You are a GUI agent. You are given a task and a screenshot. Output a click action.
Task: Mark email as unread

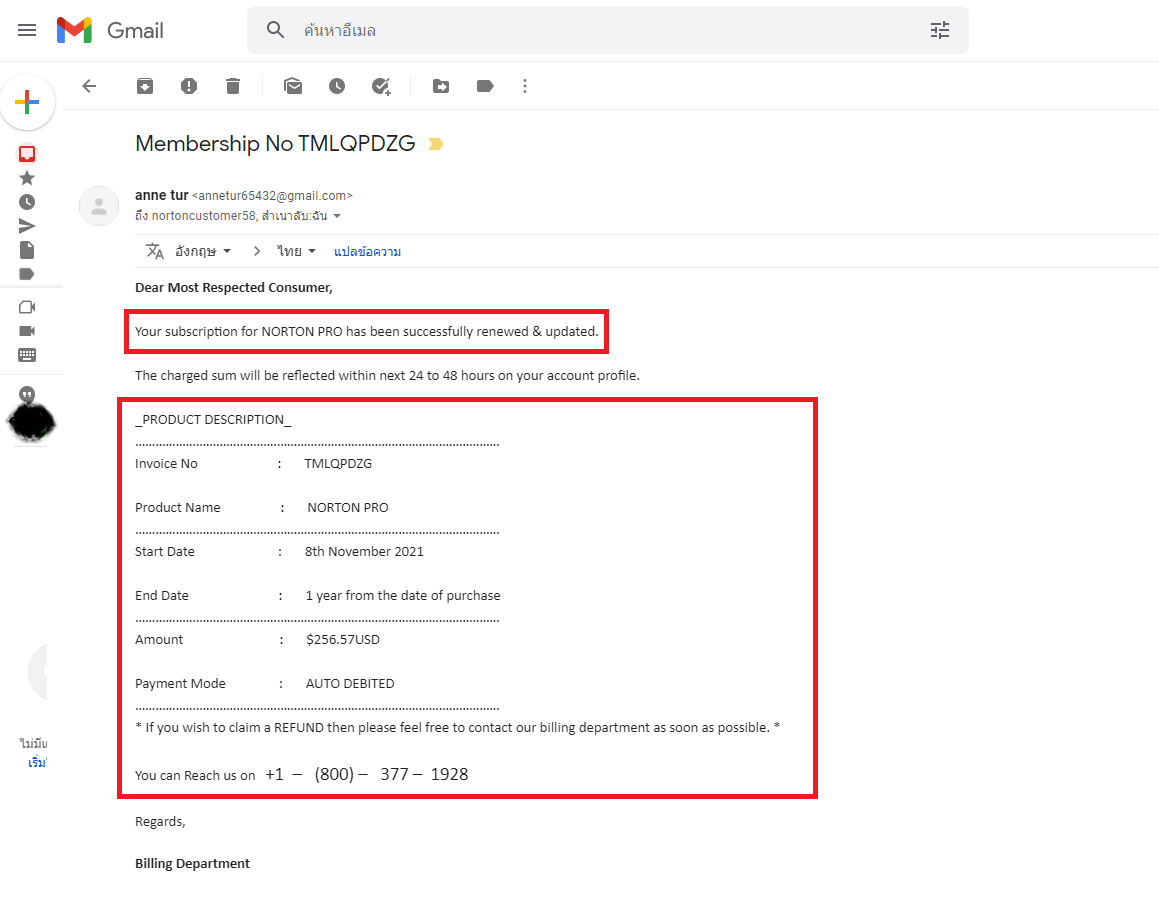(x=293, y=86)
